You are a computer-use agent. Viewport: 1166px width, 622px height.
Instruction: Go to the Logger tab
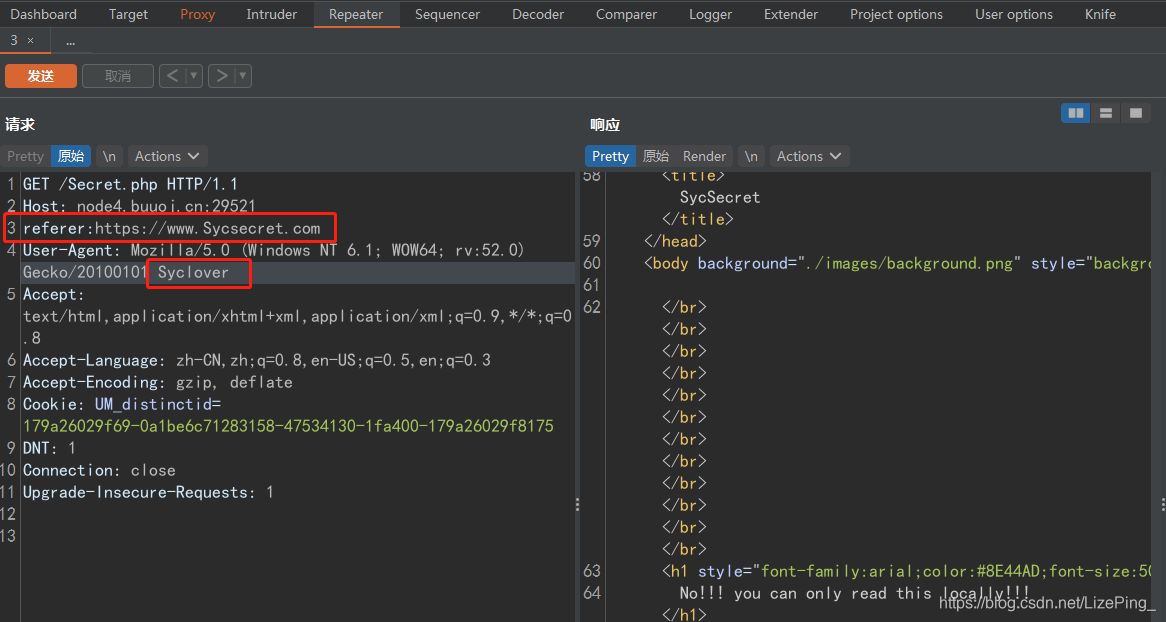pos(710,14)
